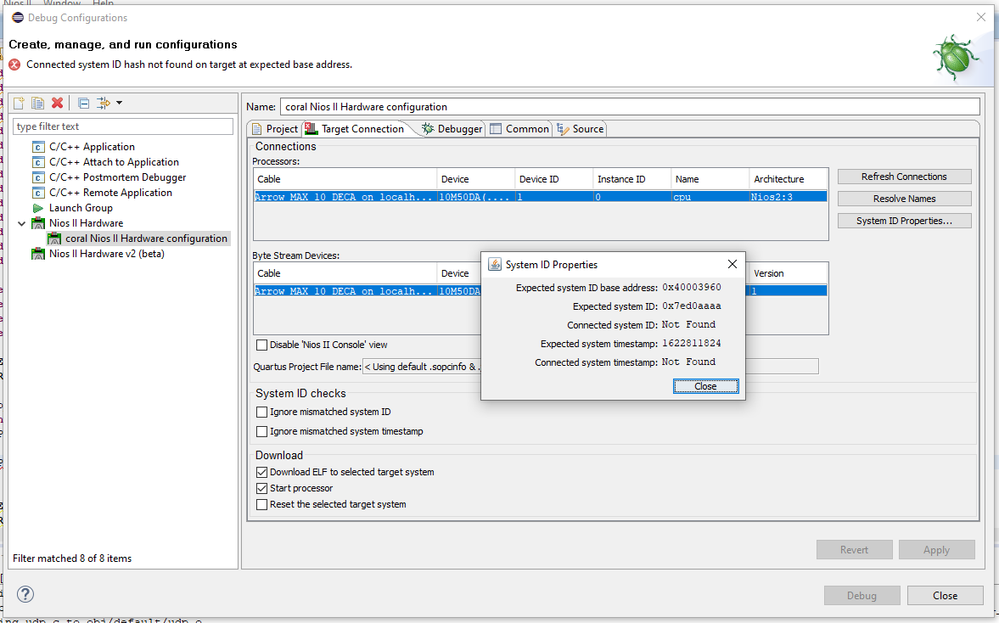
Task: Collapse all configurations in the tree
Action: click(83, 103)
